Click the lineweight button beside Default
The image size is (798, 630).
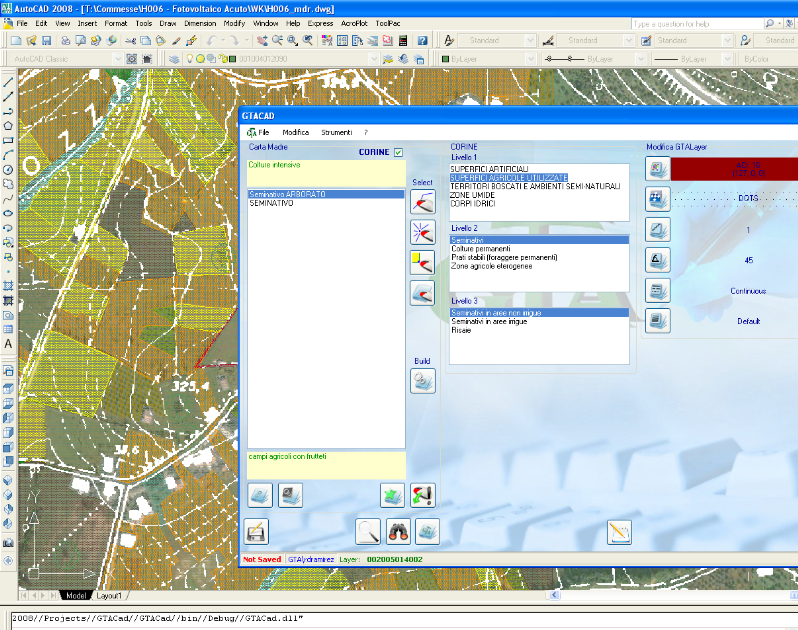(x=658, y=321)
